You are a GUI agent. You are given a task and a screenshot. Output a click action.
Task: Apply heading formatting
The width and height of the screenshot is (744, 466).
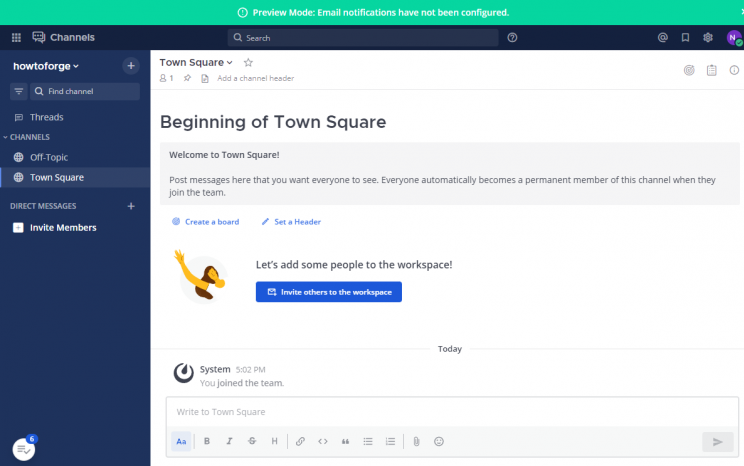coord(274,441)
